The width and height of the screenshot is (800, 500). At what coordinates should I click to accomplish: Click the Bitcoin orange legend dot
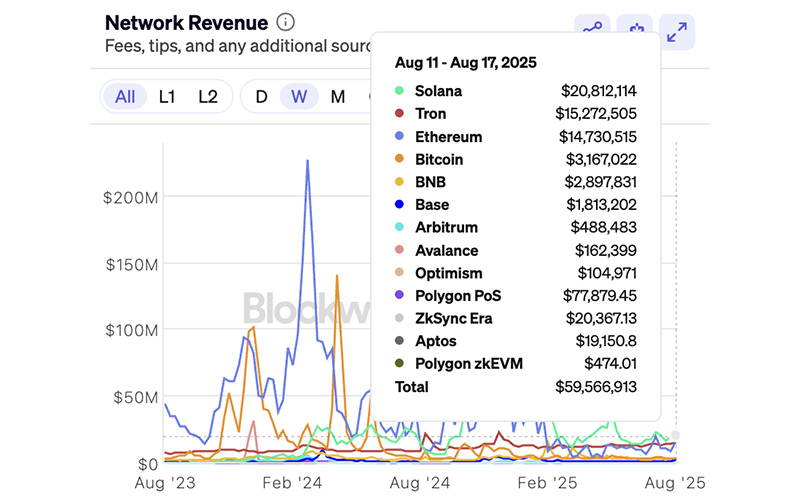click(399, 159)
